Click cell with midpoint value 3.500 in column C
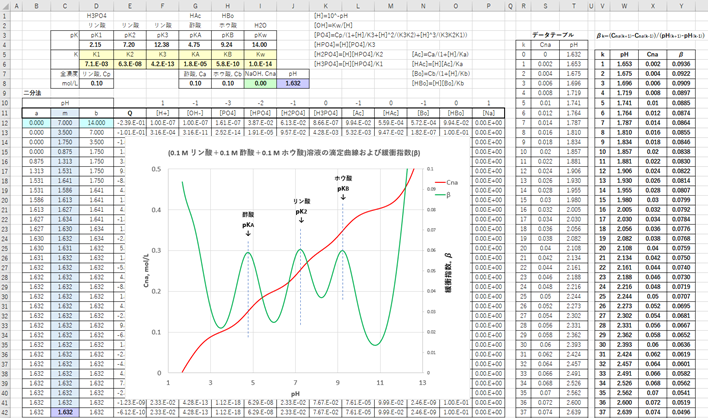This screenshot has width=708, height=418. (x=65, y=132)
